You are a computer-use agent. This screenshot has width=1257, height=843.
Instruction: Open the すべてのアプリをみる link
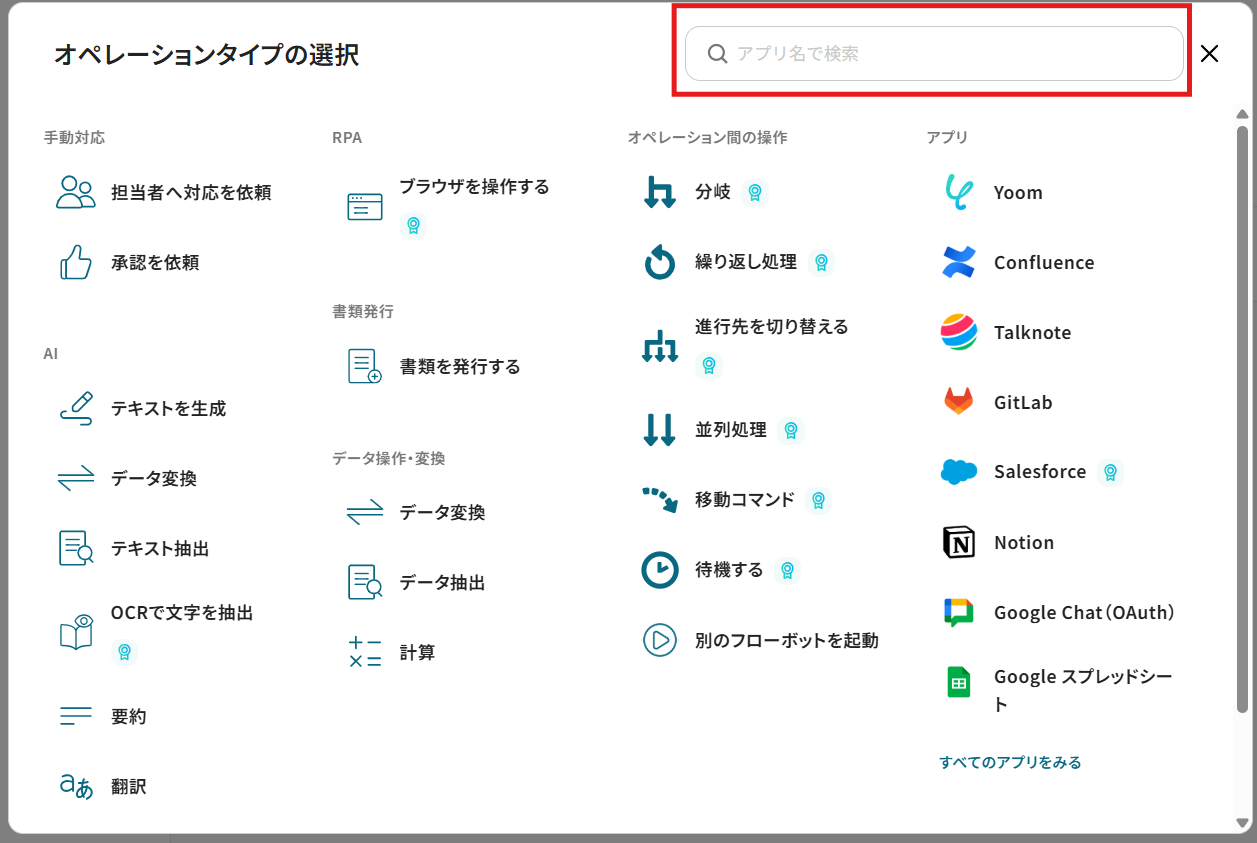(x=1010, y=762)
